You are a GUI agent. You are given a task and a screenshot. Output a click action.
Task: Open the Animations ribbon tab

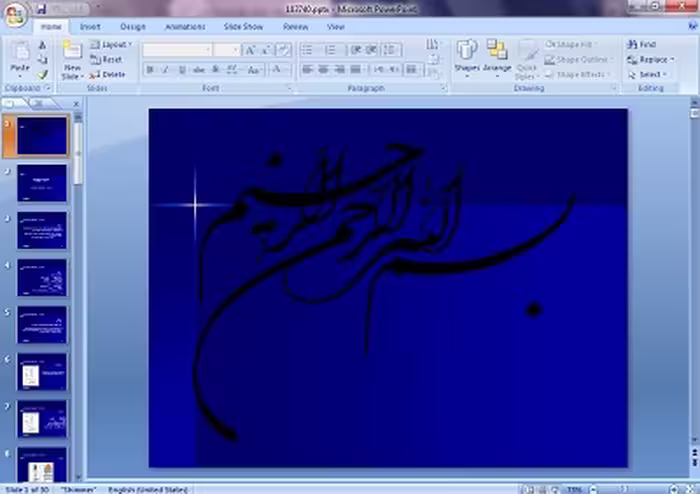[185, 27]
